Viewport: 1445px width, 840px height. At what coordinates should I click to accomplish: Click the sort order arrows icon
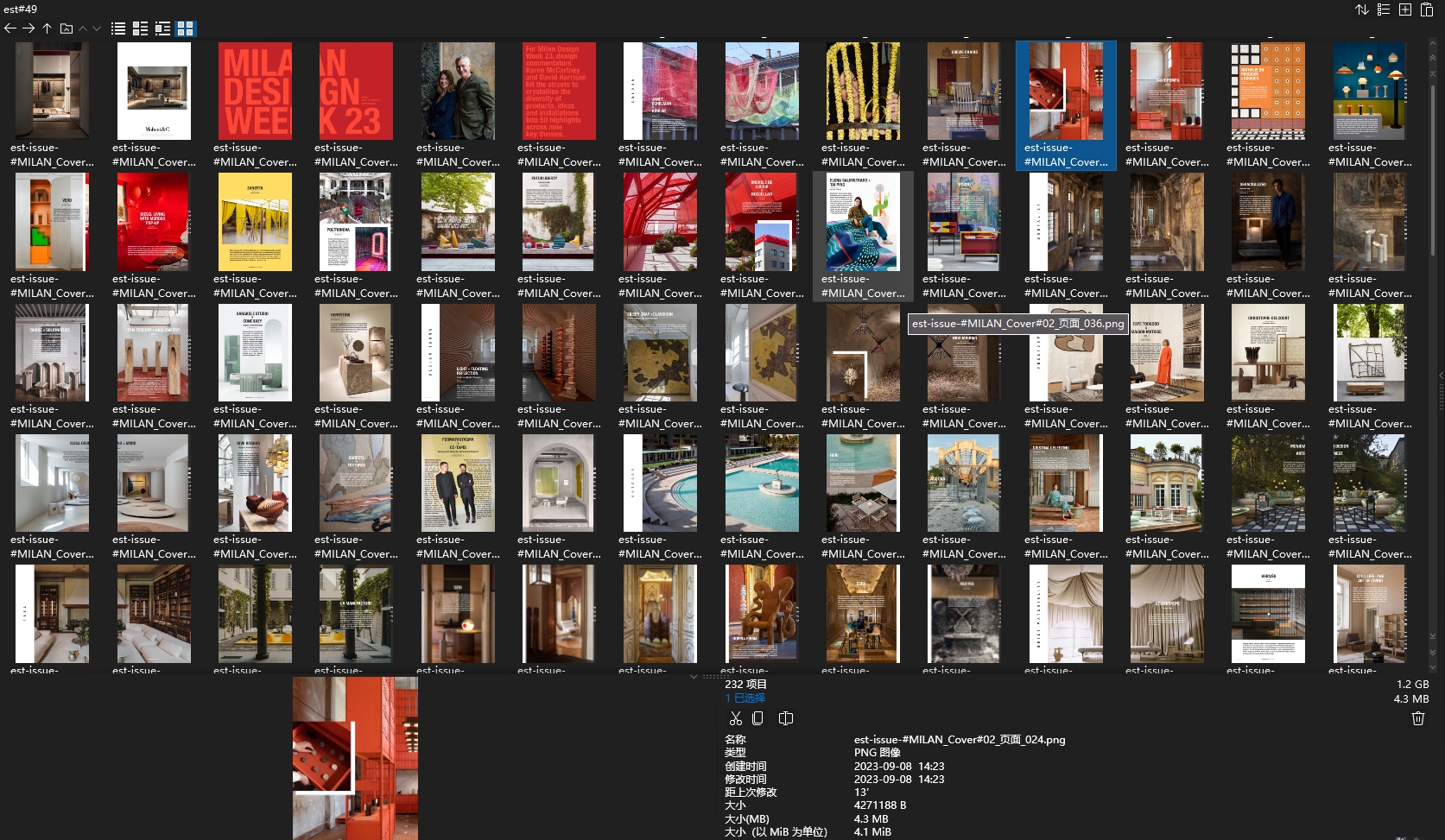point(1361,9)
